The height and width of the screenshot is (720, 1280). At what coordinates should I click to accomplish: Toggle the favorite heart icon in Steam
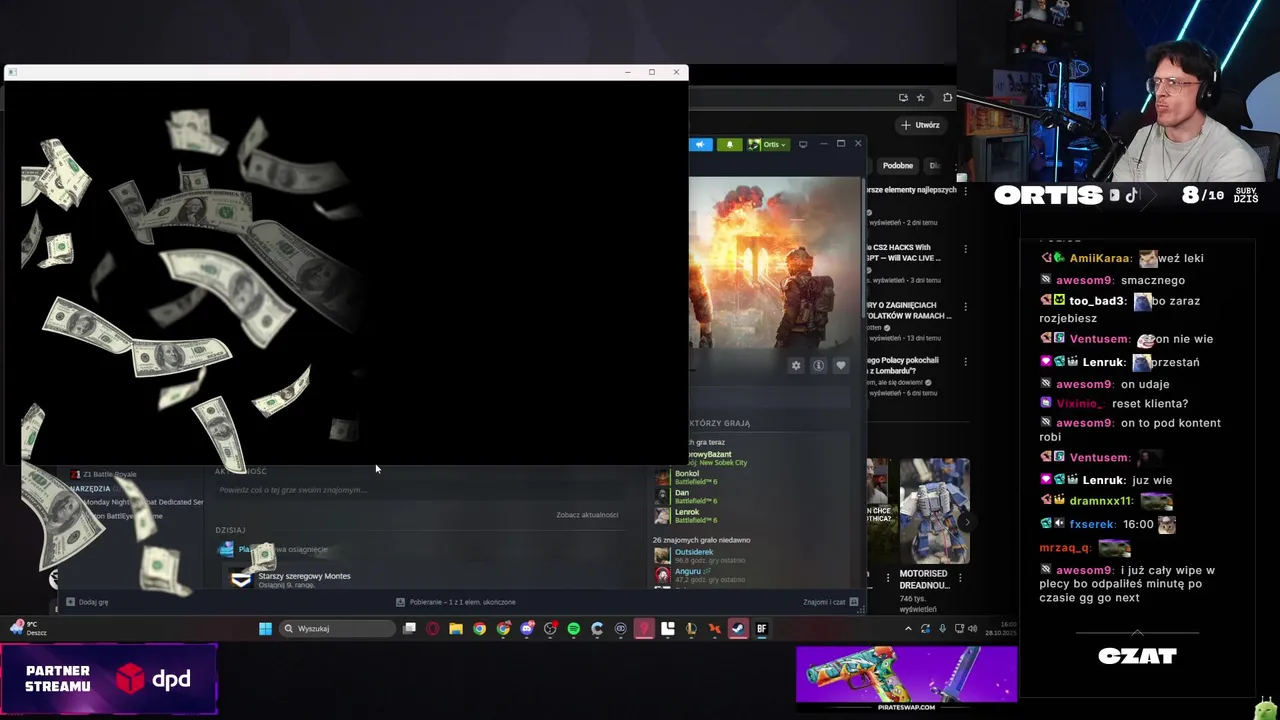tap(840, 366)
